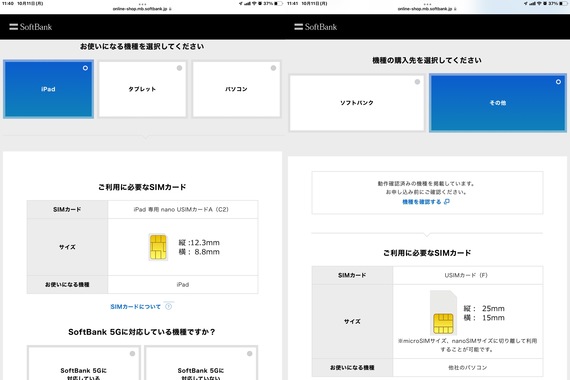
Task: Click the microSIM/nanoSIM size note text
Action: (467, 345)
